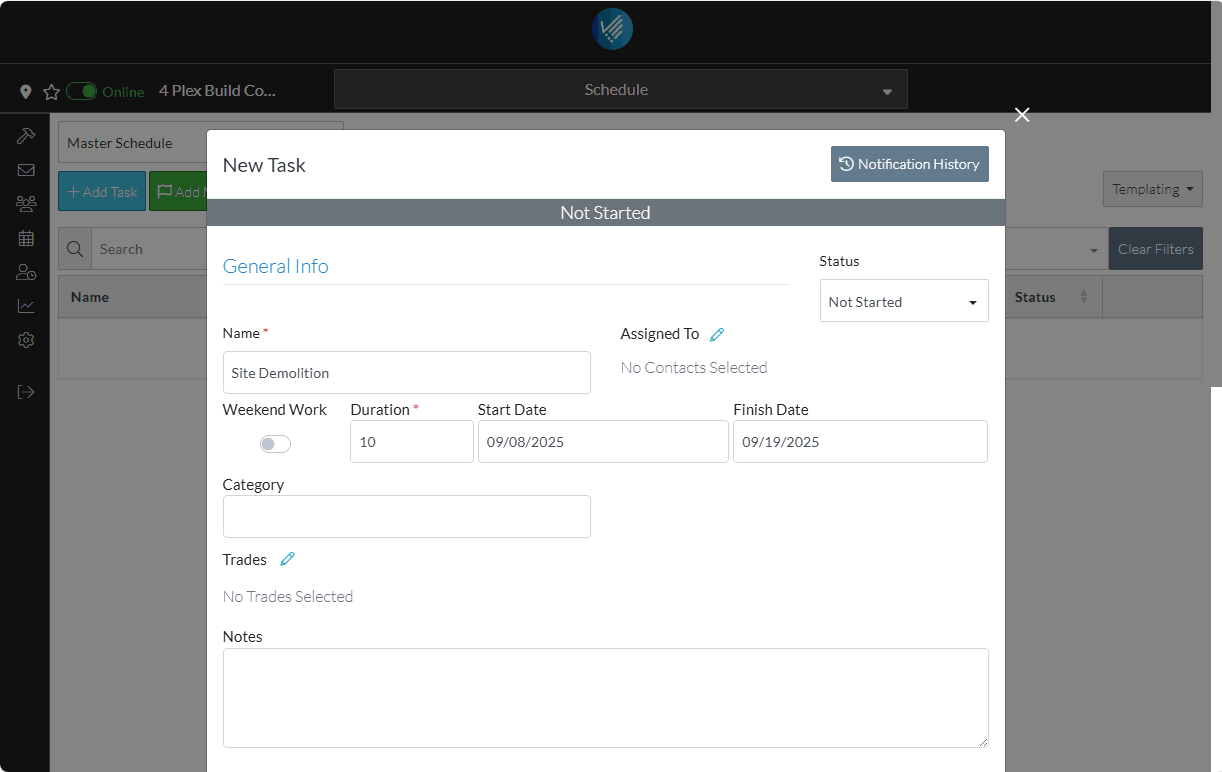1222x772 pixels.
Task: Open the people group icon in sidebar
Action: click(x=26, y=204)
